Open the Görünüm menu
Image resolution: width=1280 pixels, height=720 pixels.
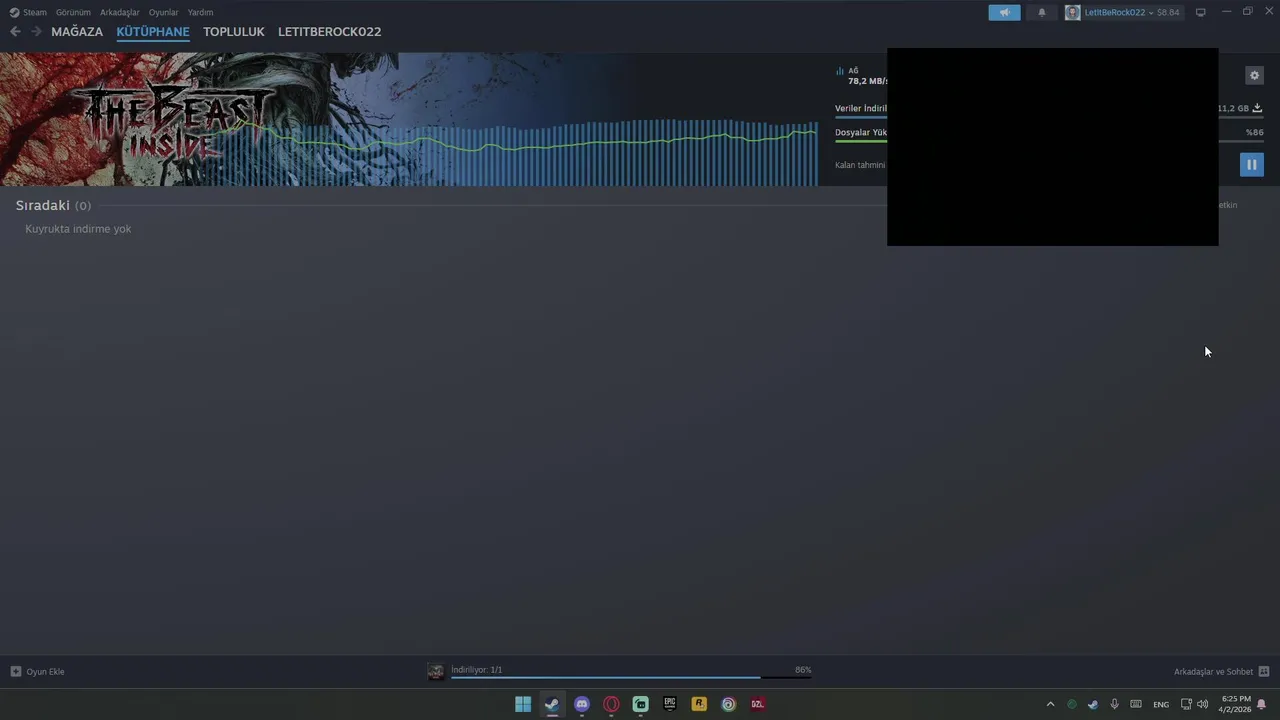click(73, 12)
